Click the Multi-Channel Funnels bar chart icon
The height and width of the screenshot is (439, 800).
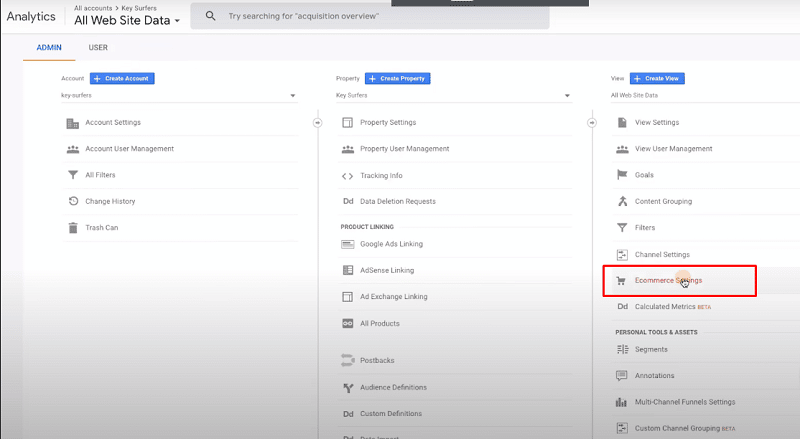pyautogui.click(x=621, y=402)
